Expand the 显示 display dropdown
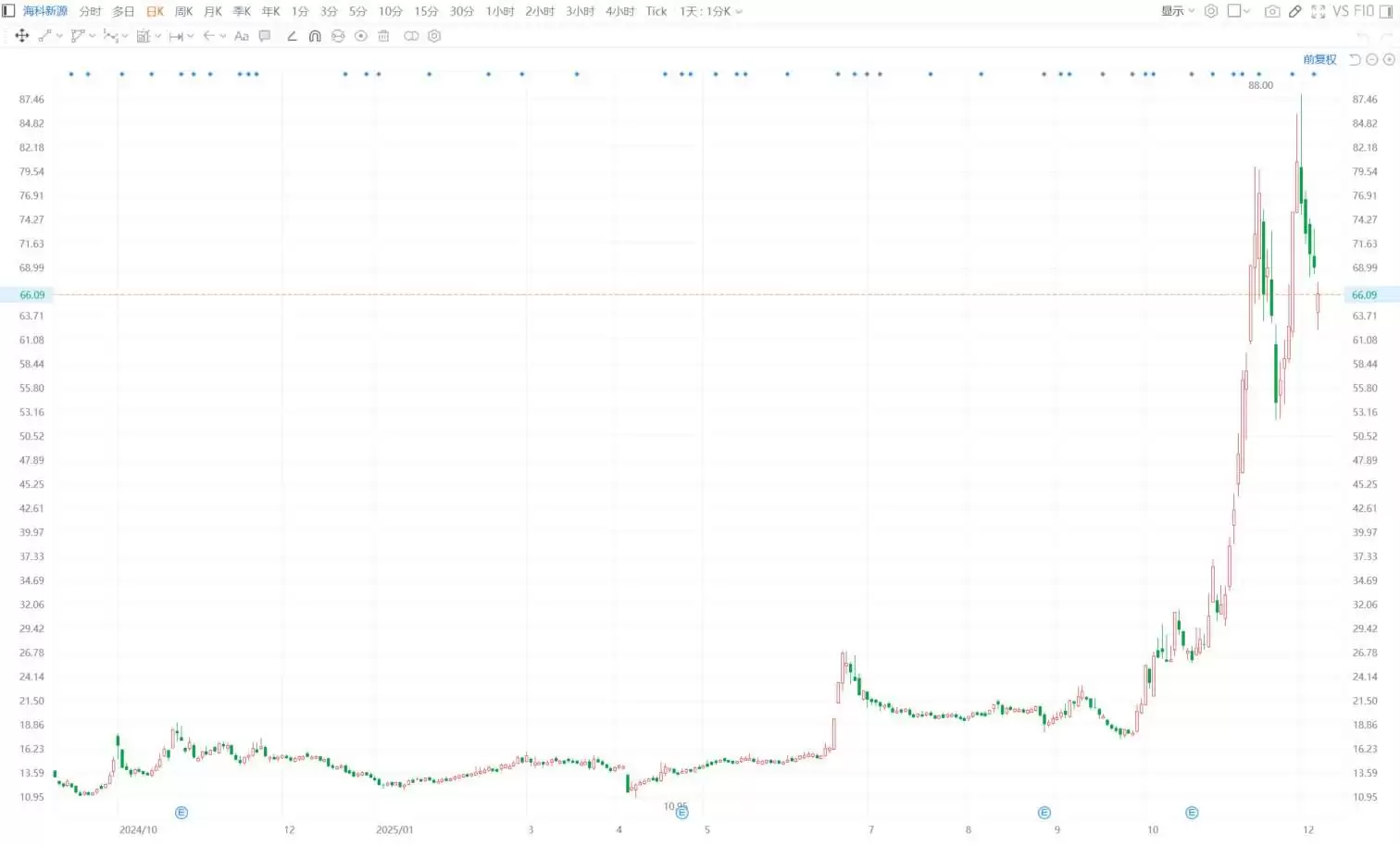 pos(1178,11)
